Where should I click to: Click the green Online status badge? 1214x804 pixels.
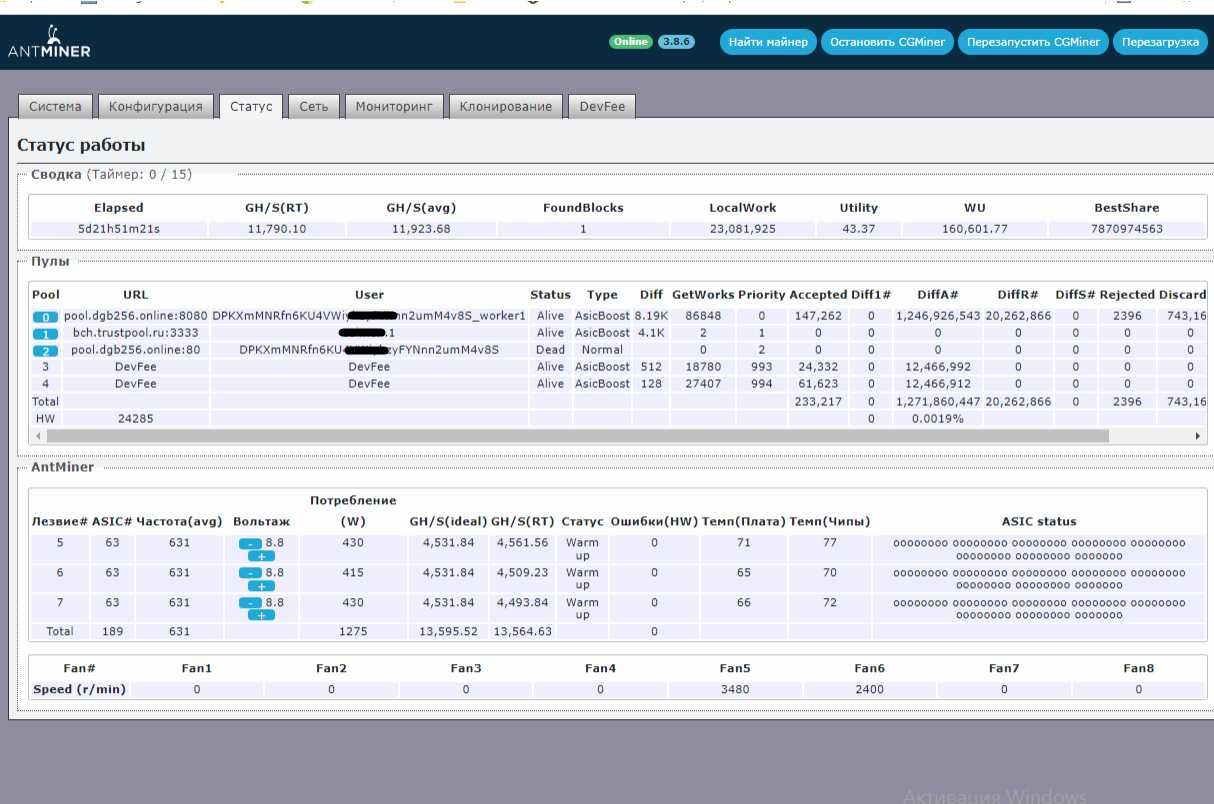[631, 42]
